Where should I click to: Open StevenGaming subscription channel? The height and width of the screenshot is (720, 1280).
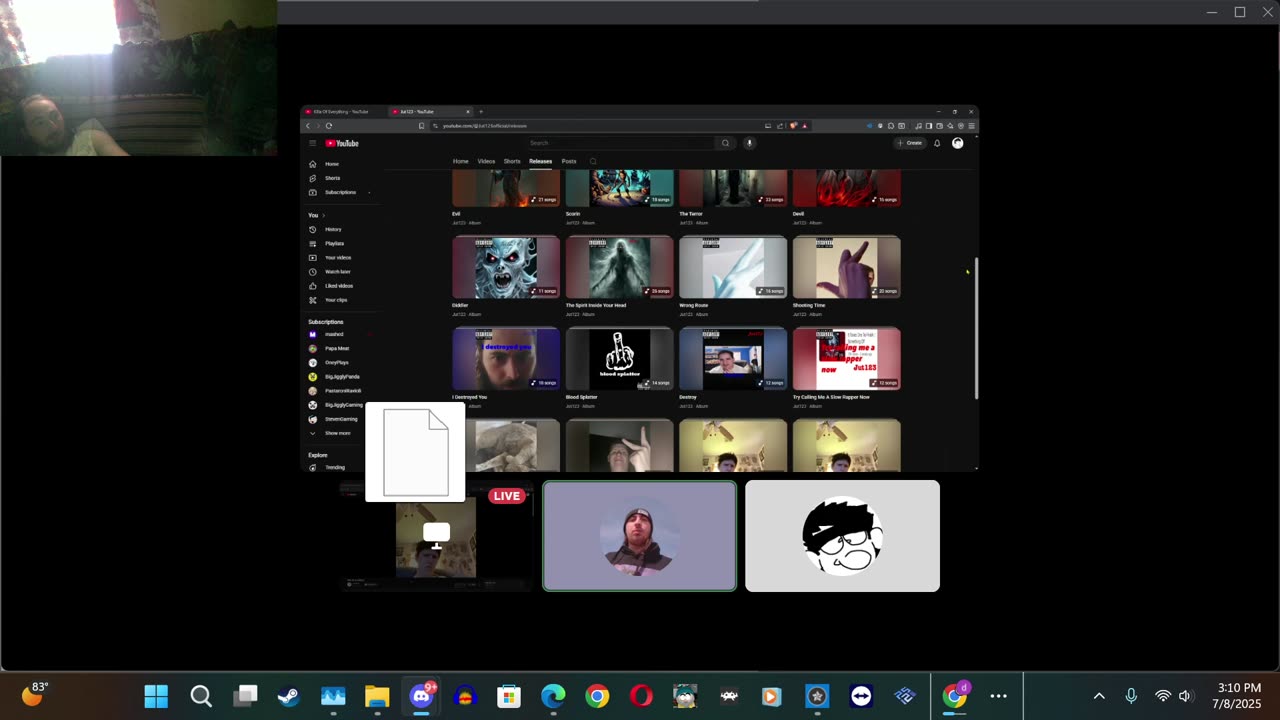[341, 419]
